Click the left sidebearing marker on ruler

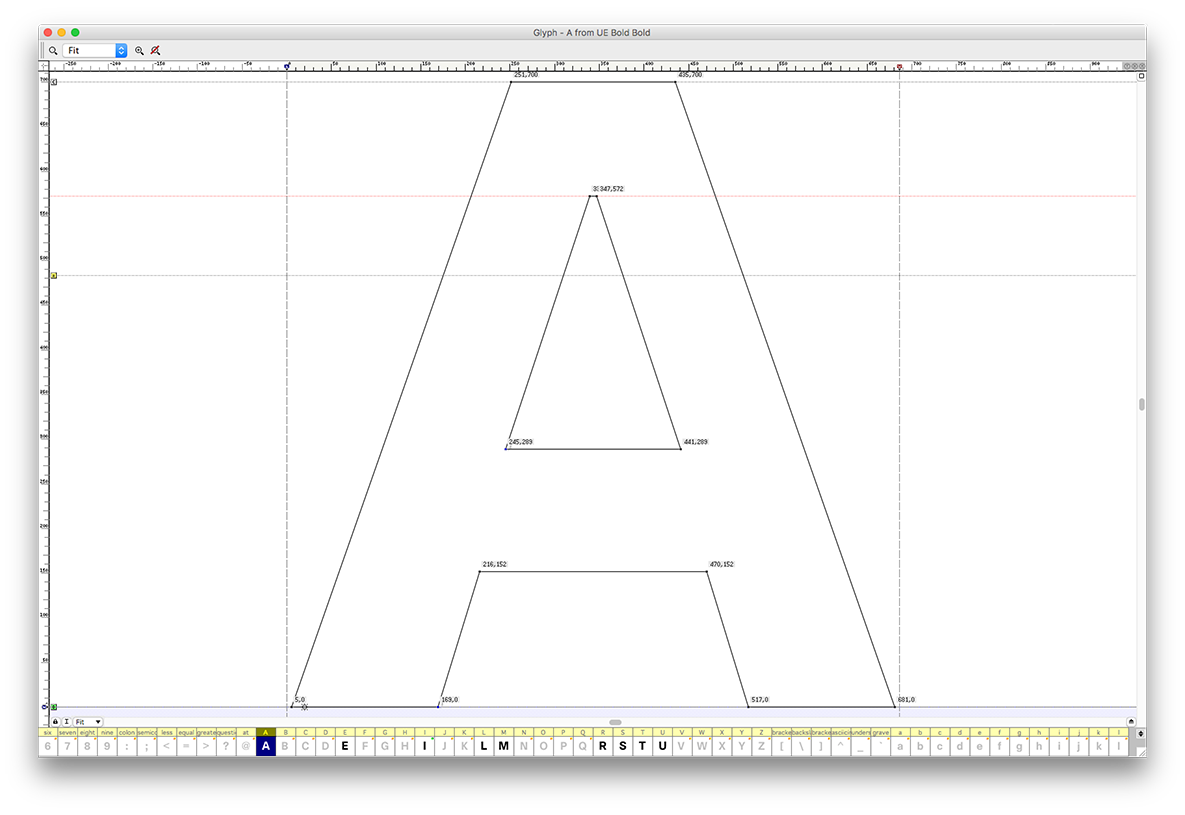point(287,67)
